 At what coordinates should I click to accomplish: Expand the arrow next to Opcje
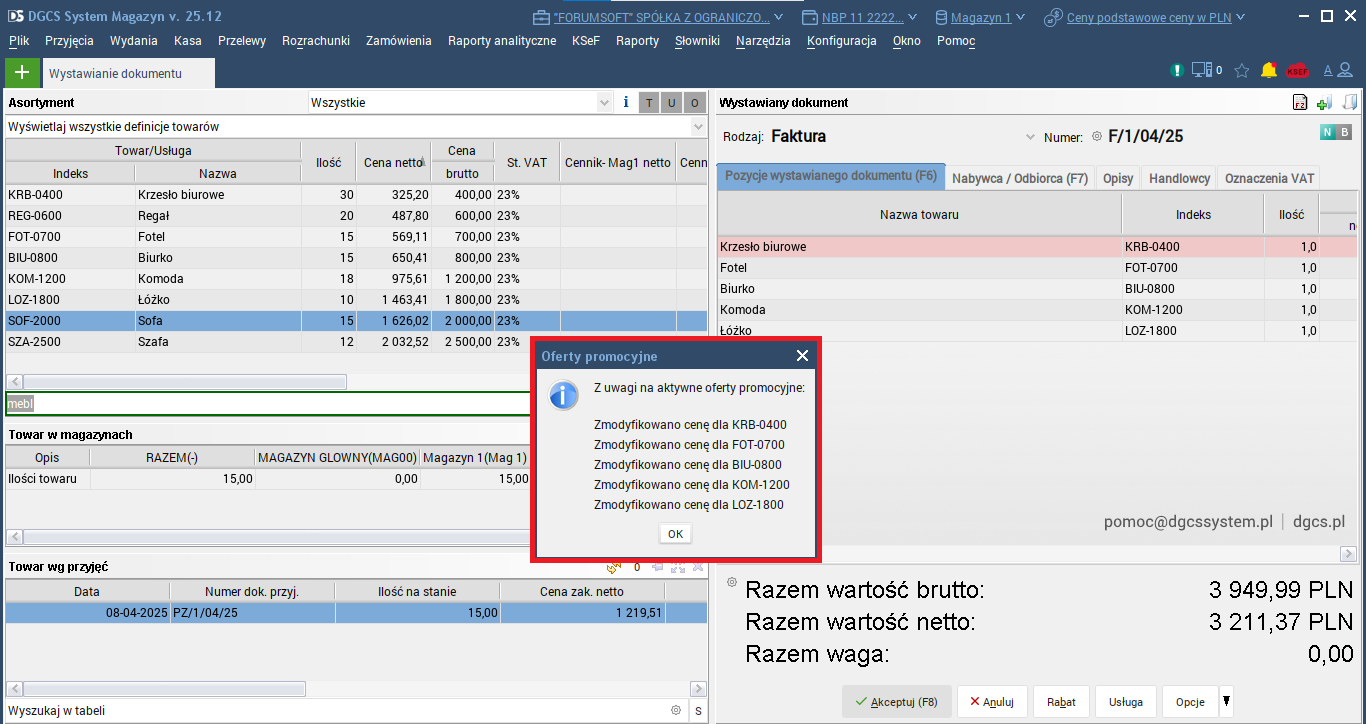click(1227, 700)
